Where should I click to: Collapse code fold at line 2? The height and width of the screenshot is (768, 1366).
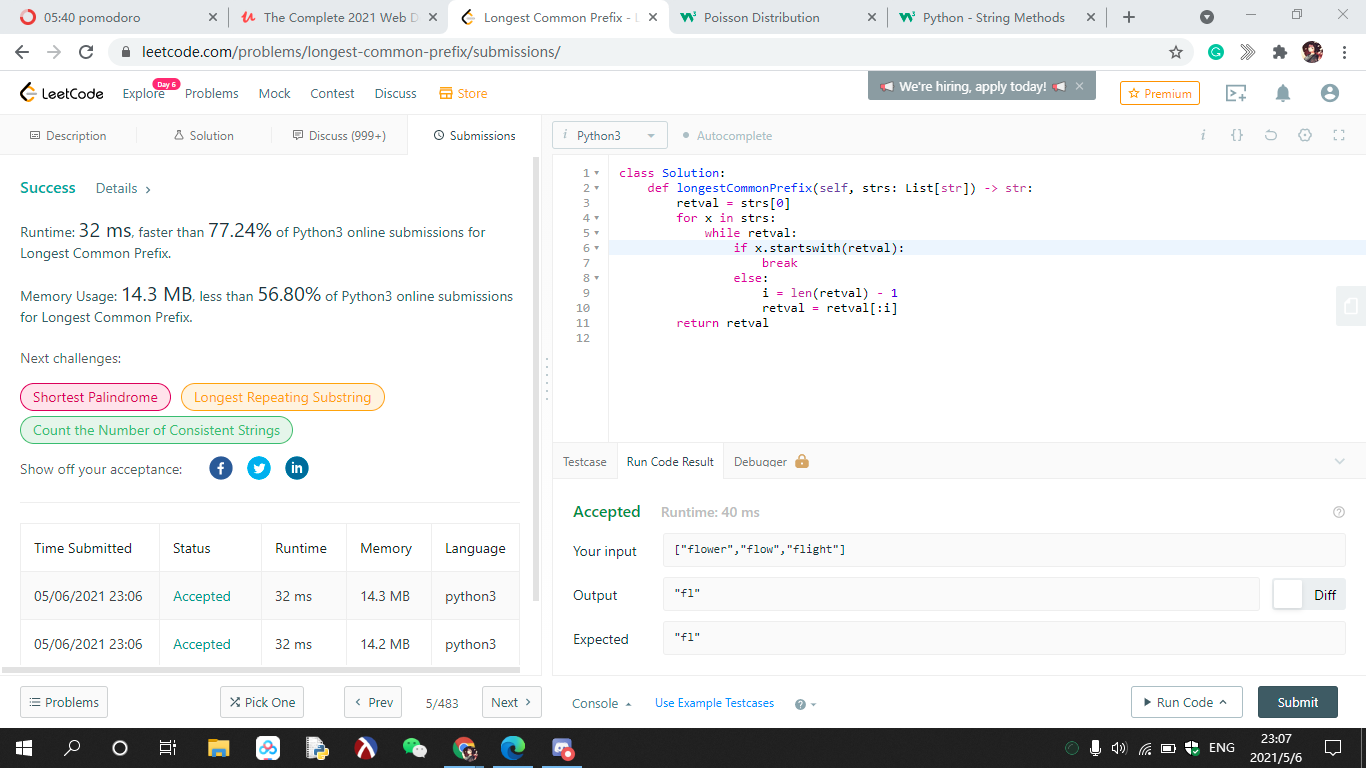pyautogui.click(x=597, y=188)
